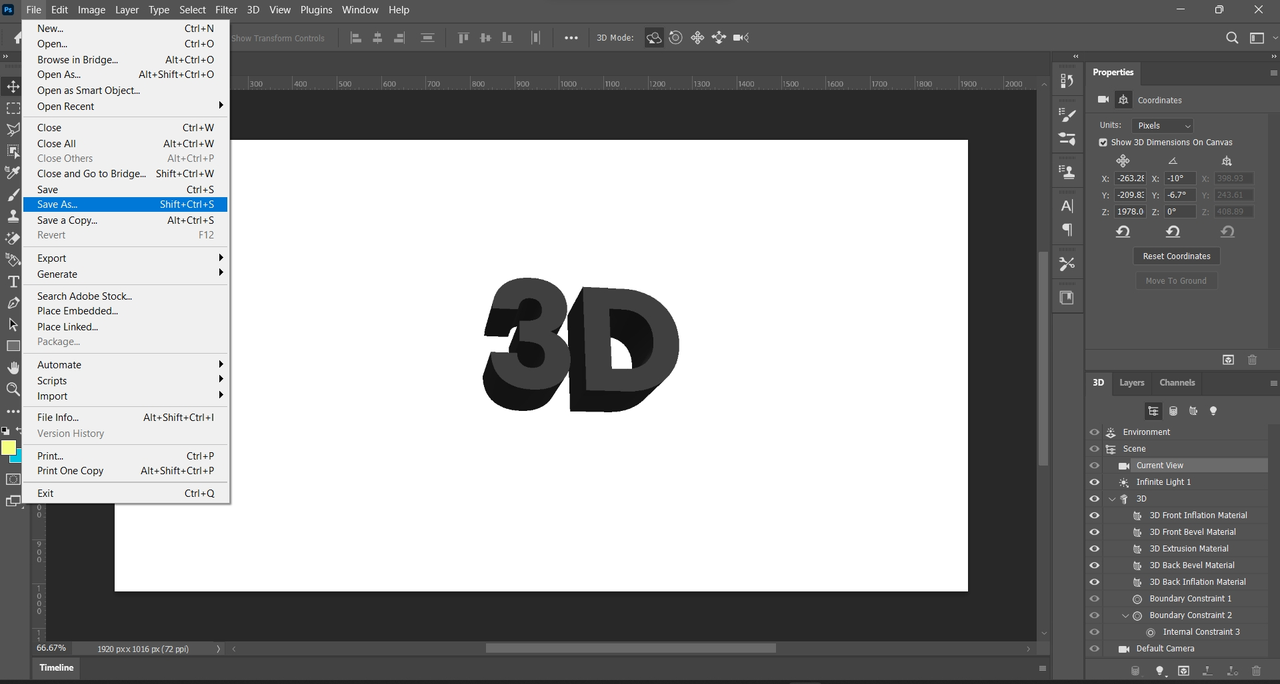Select the Type tool in the toolbar
The height and width of the screenshot is (684, 1280).
[13, 282]
